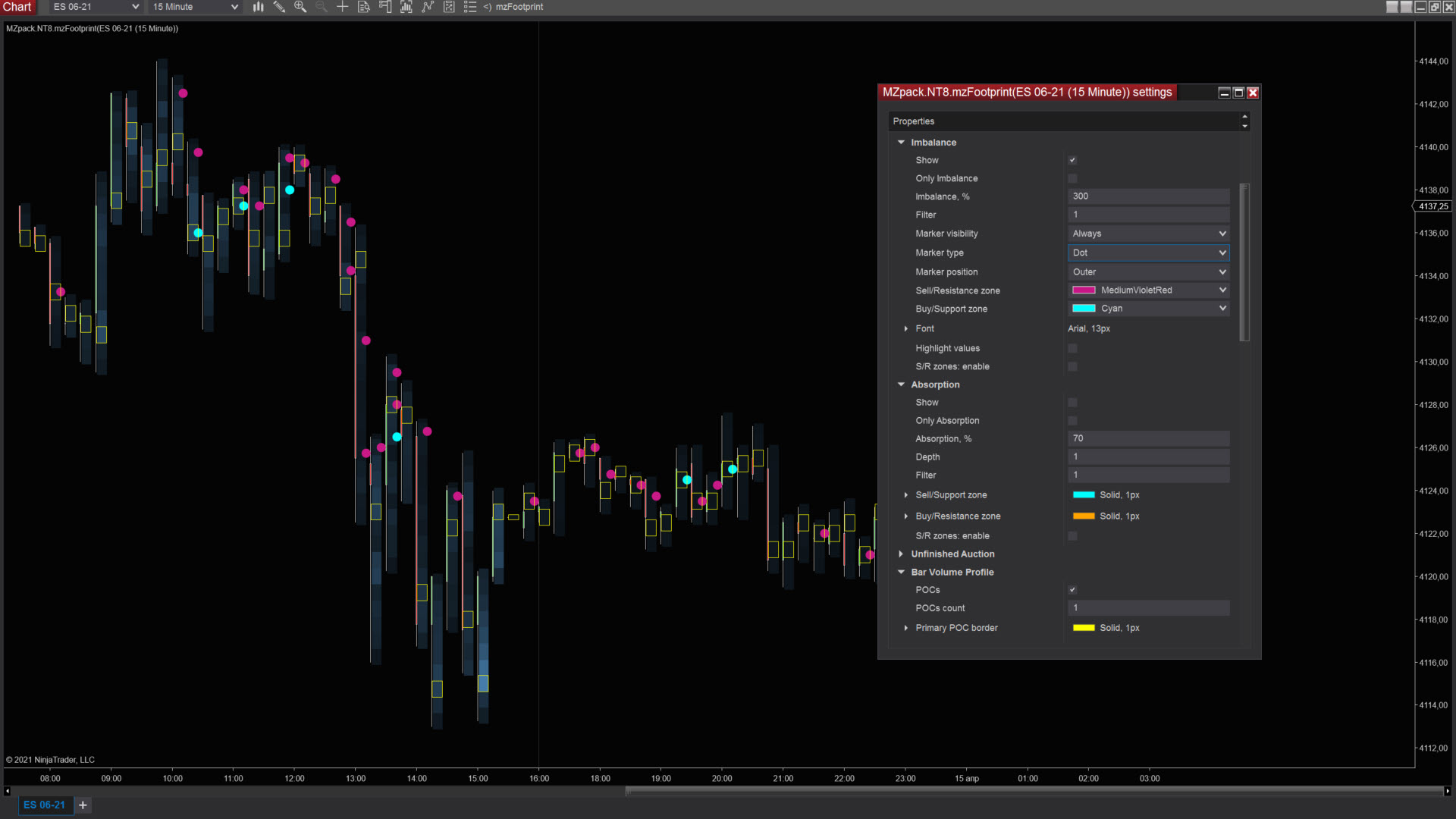This screenshot has width=1456, height=819.
Task: Click the first gray link button top-right
Action: (1392, 7)
